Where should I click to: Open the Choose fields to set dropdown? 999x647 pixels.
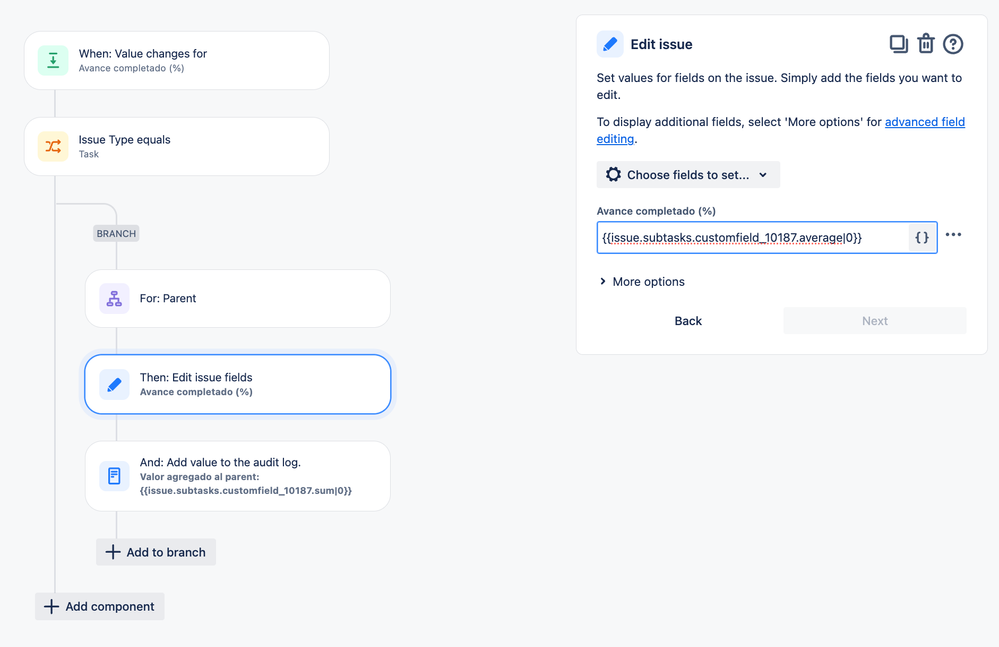(688, 174)
